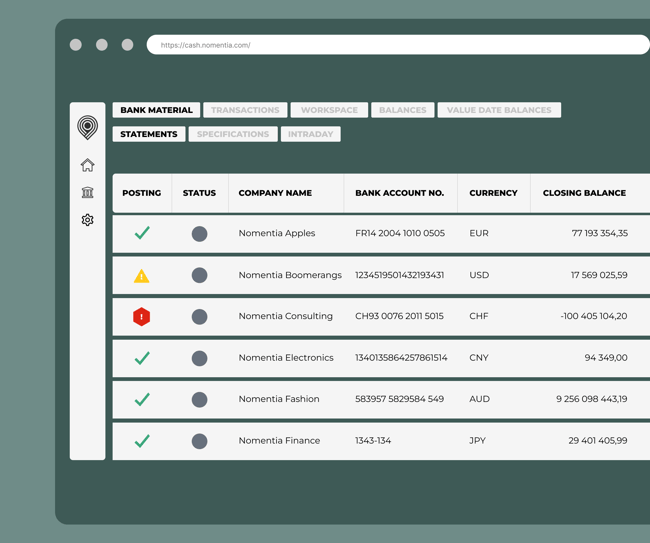Viewport: 650px width, 543px height.
Task: Click closing balance 94 349,00
Action: coord(606,357)
